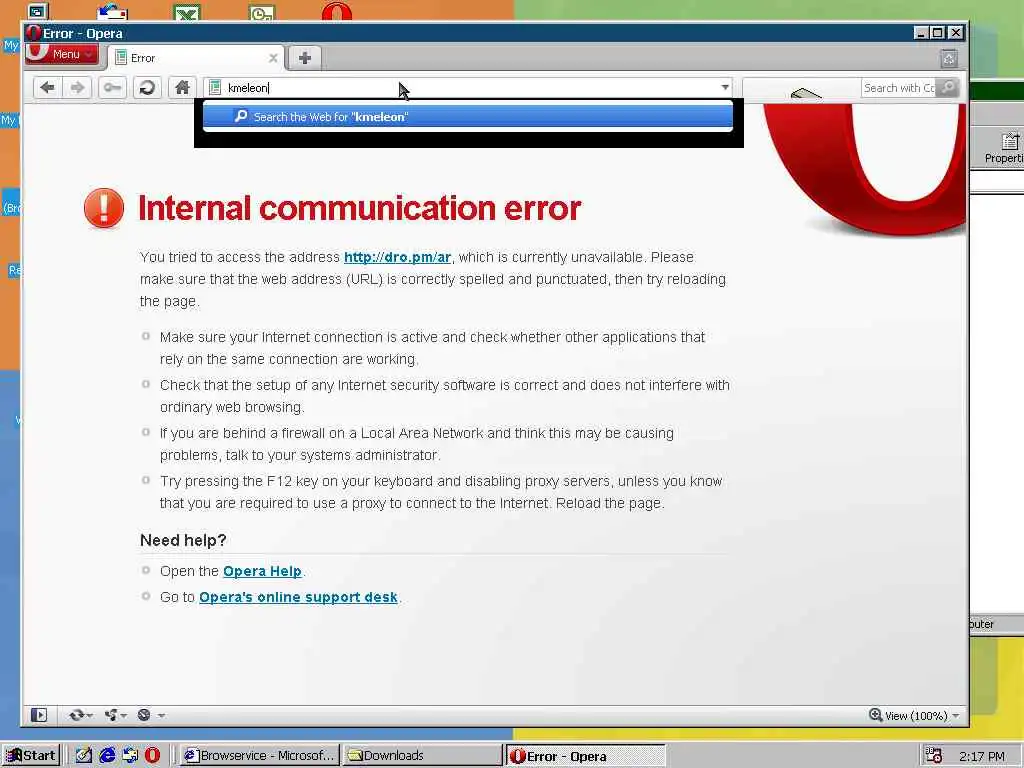The width and height of the screenshot is (1024, 768).
Task: Open the address bar history dropdown arrow
Action: pyautogui.click(x=725, y=88)
